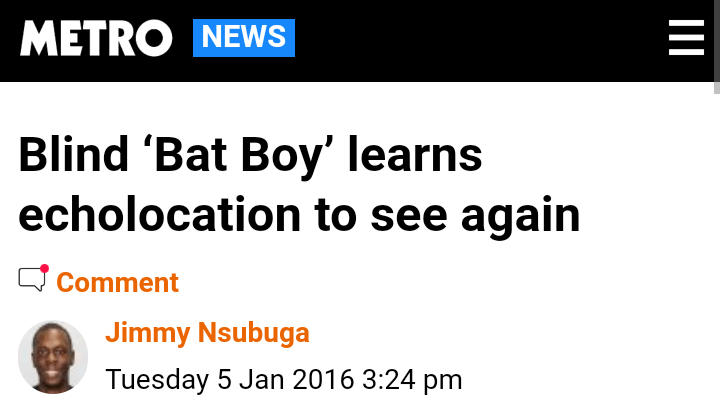Open the blue News section badge

click(244, 38)
